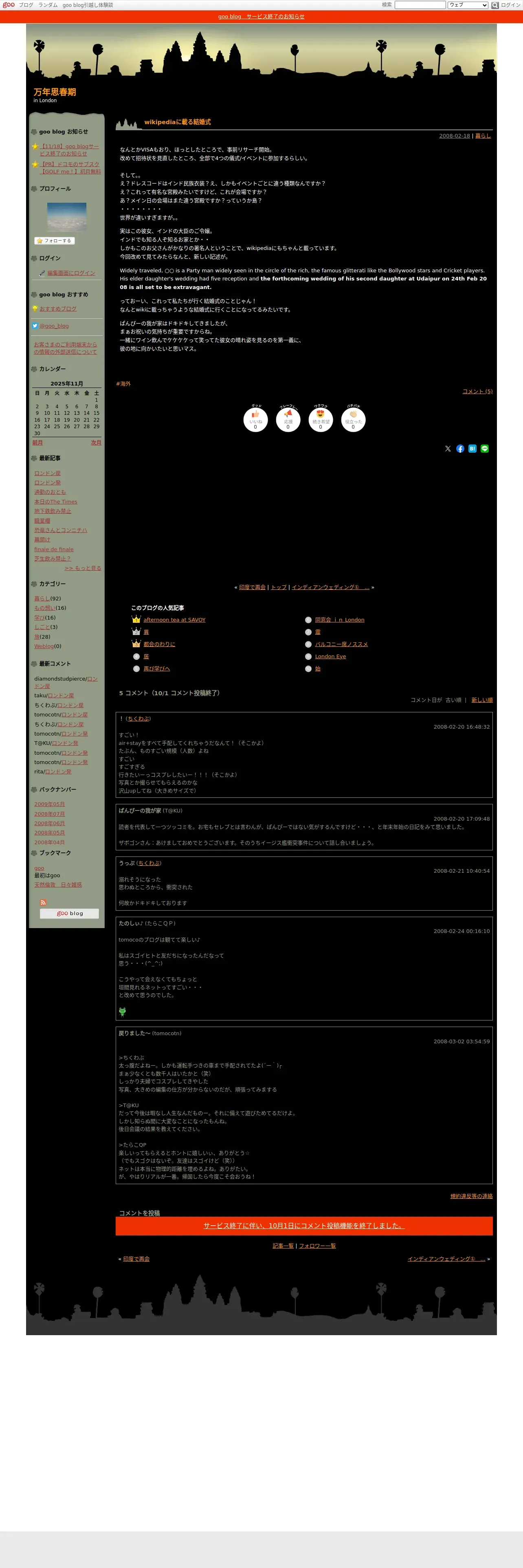
Task: Open the コメント (5) link
Action: coord(477,392)
